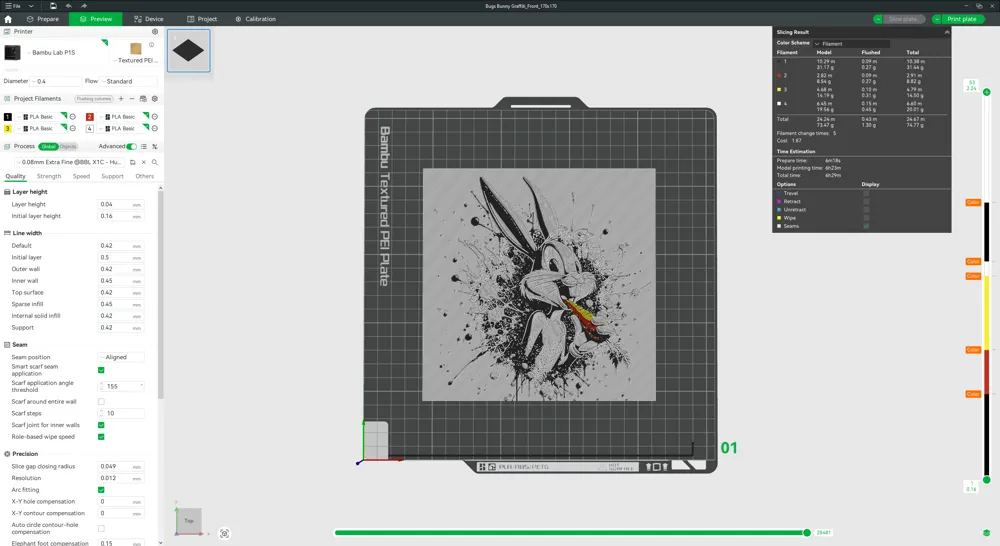Open the Color Scheme Filament dropdown
Image resolution: width=1000 pixels, height=546 pixels.
tap(851, 43)
